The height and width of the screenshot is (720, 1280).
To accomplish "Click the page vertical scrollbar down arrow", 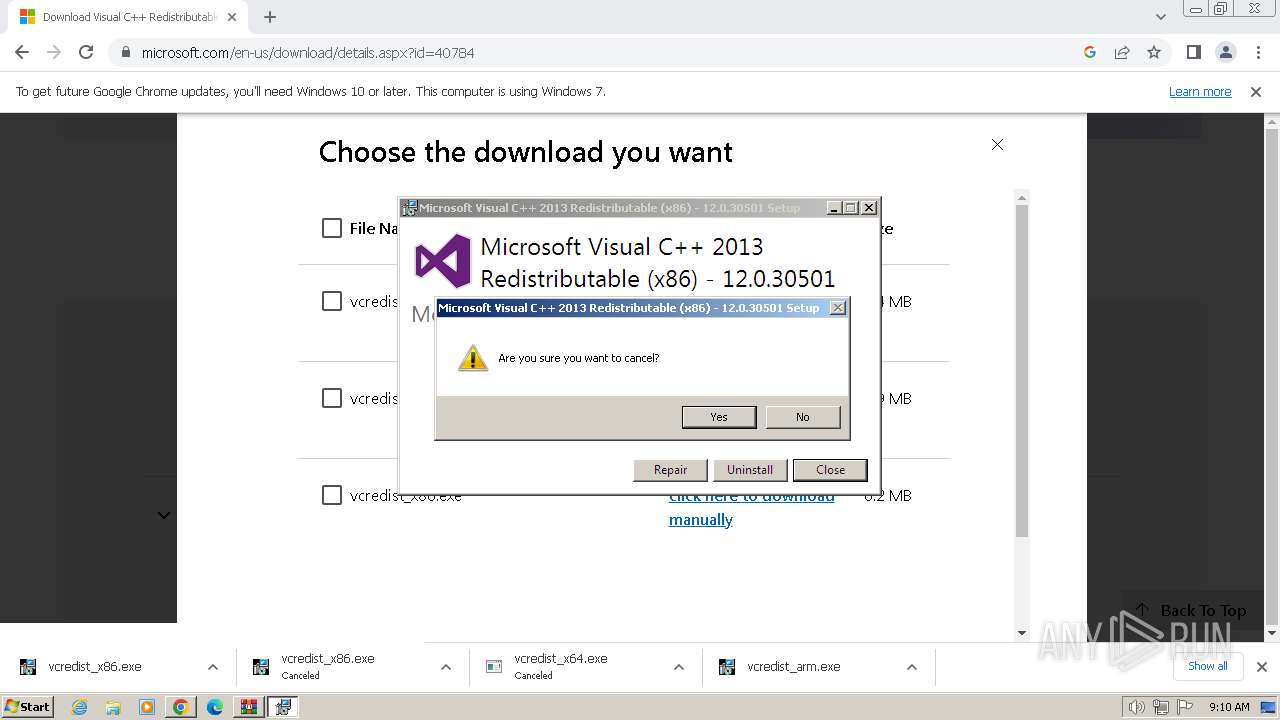I will 1272,632.
